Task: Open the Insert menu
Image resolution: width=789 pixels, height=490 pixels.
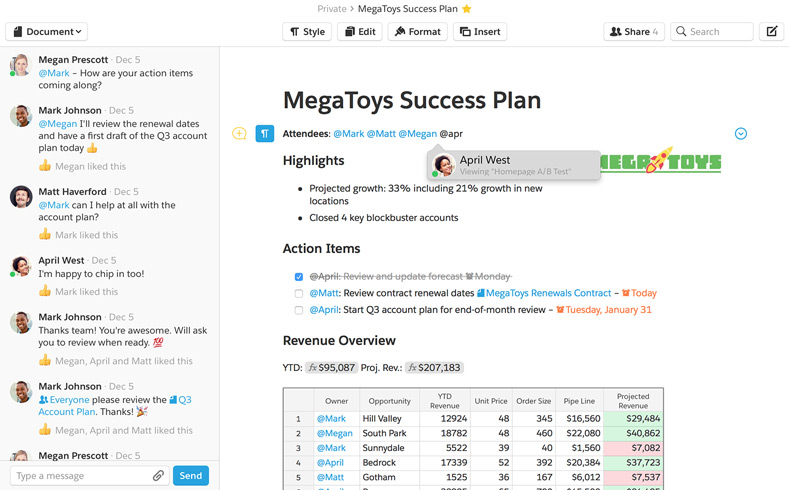Action: pyautogui.click(x=480, y=32)
